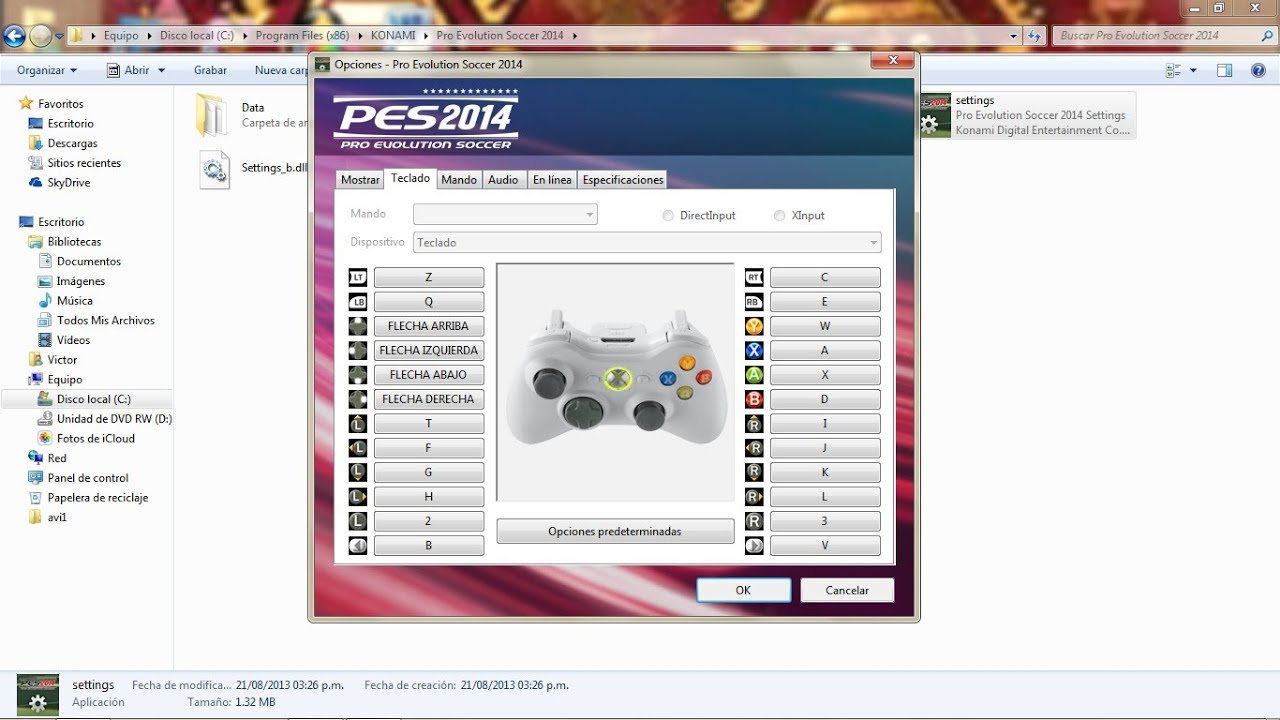
Task: Click the left stick icon beside F
Action: pos(358,448)
